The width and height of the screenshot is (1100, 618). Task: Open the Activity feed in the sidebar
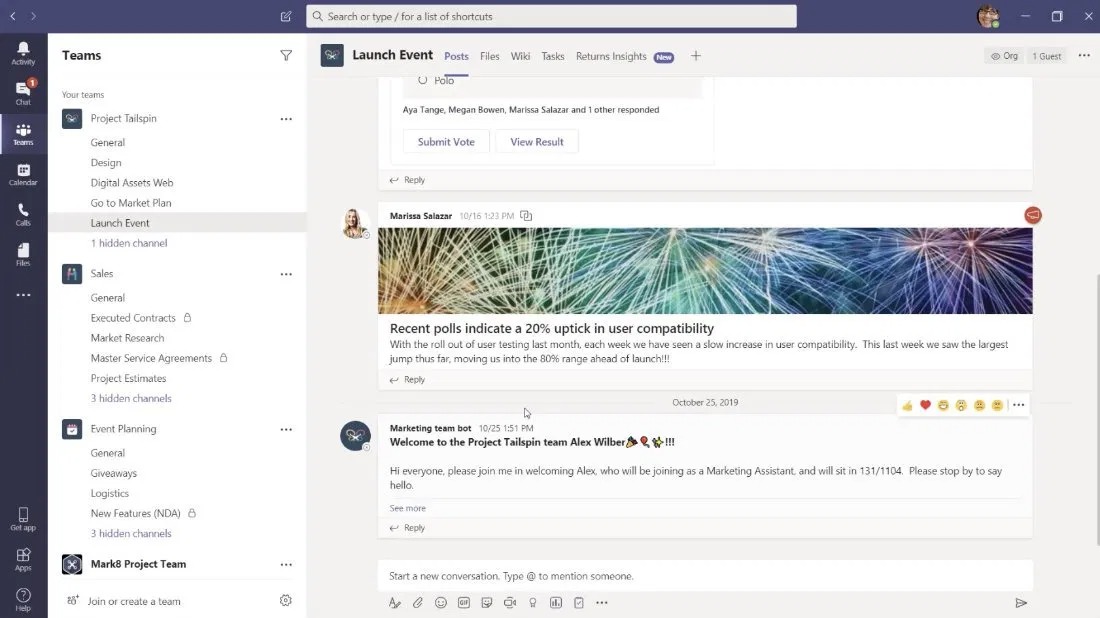(23, 53)
